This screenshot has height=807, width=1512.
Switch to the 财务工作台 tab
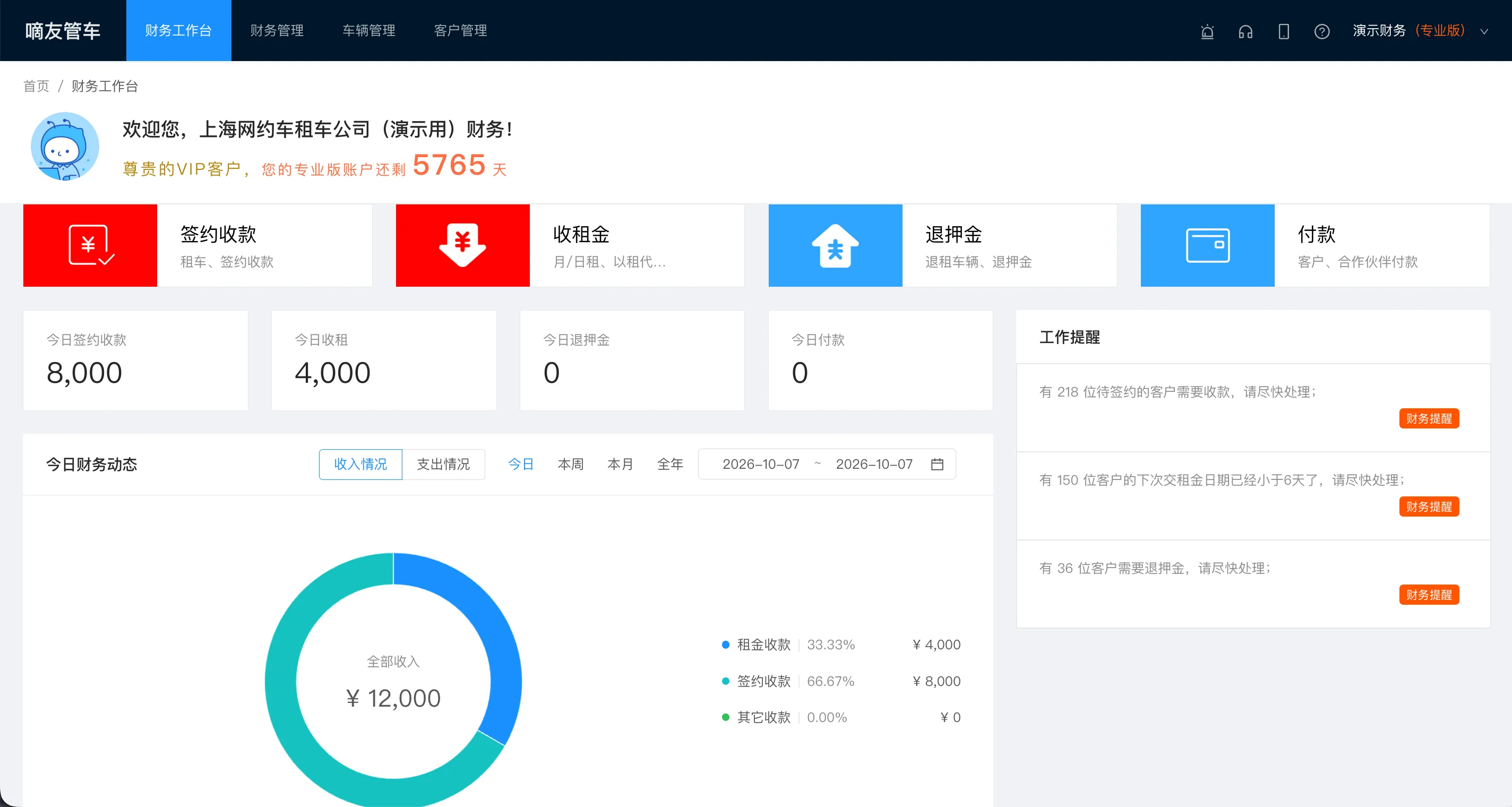[x=178, y=30]
